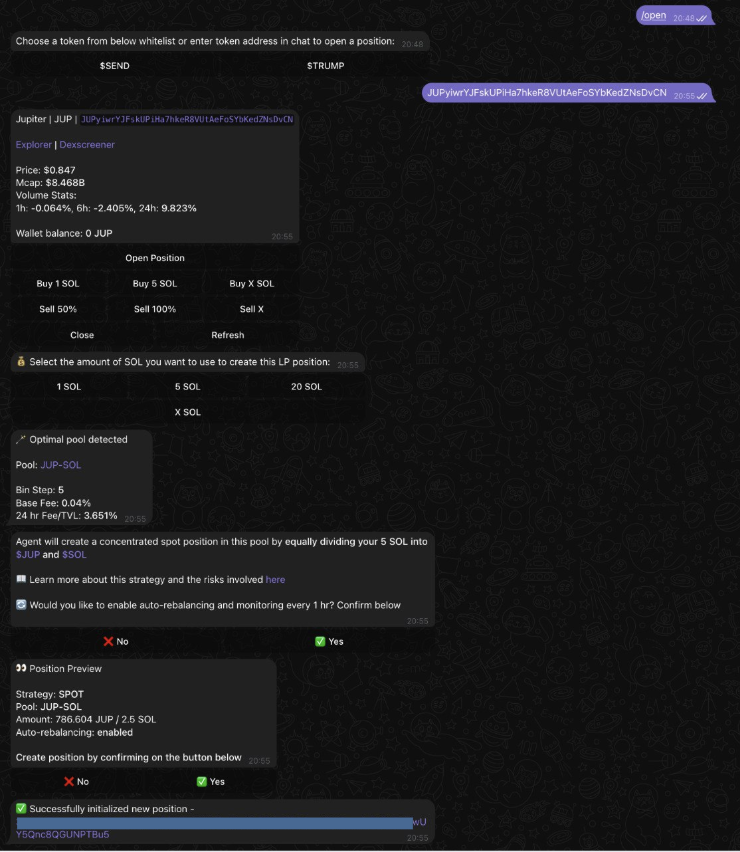Click Buy 5 SOL button
This screenshot has height=852, width=740.
click(x=155, y=284)
